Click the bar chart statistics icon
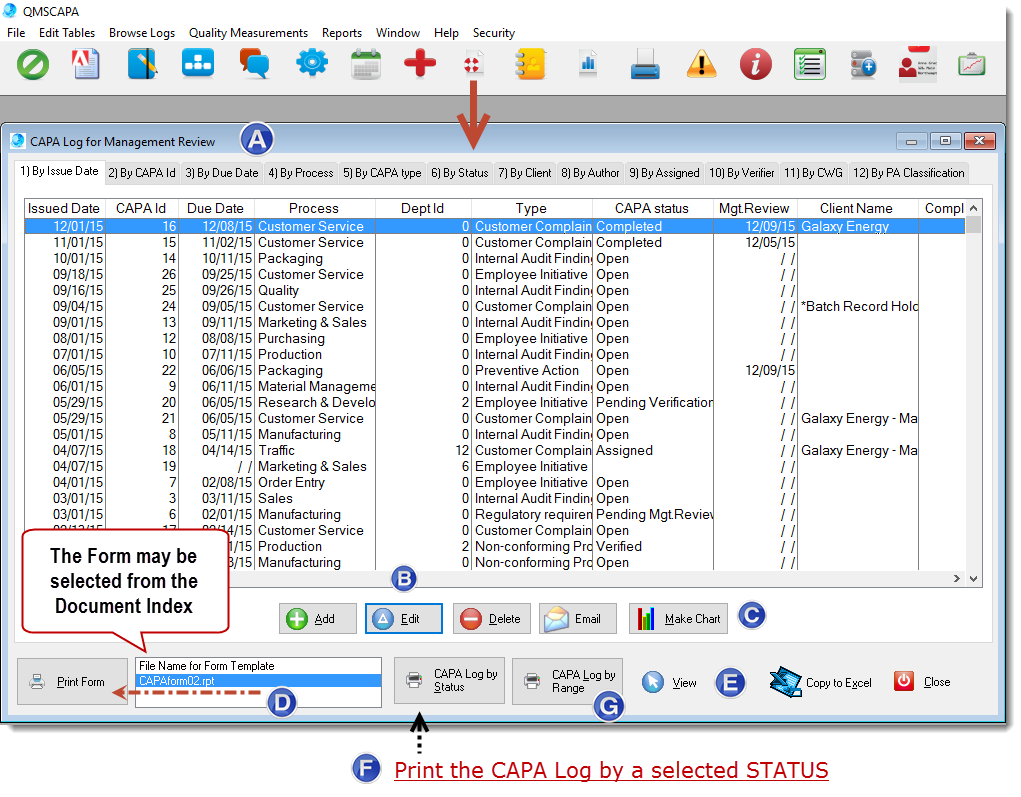1021x797 pixels. [587, 63]
